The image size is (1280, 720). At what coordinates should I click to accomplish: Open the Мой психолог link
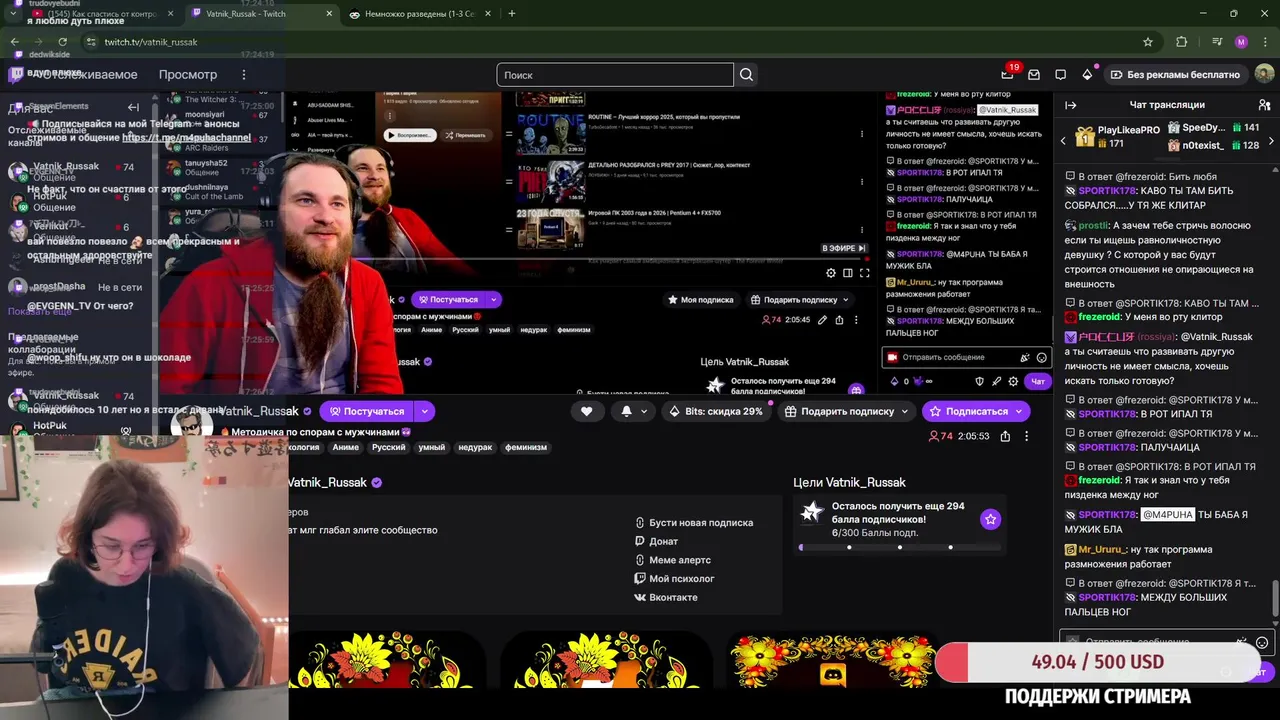[x=674, y=578]
